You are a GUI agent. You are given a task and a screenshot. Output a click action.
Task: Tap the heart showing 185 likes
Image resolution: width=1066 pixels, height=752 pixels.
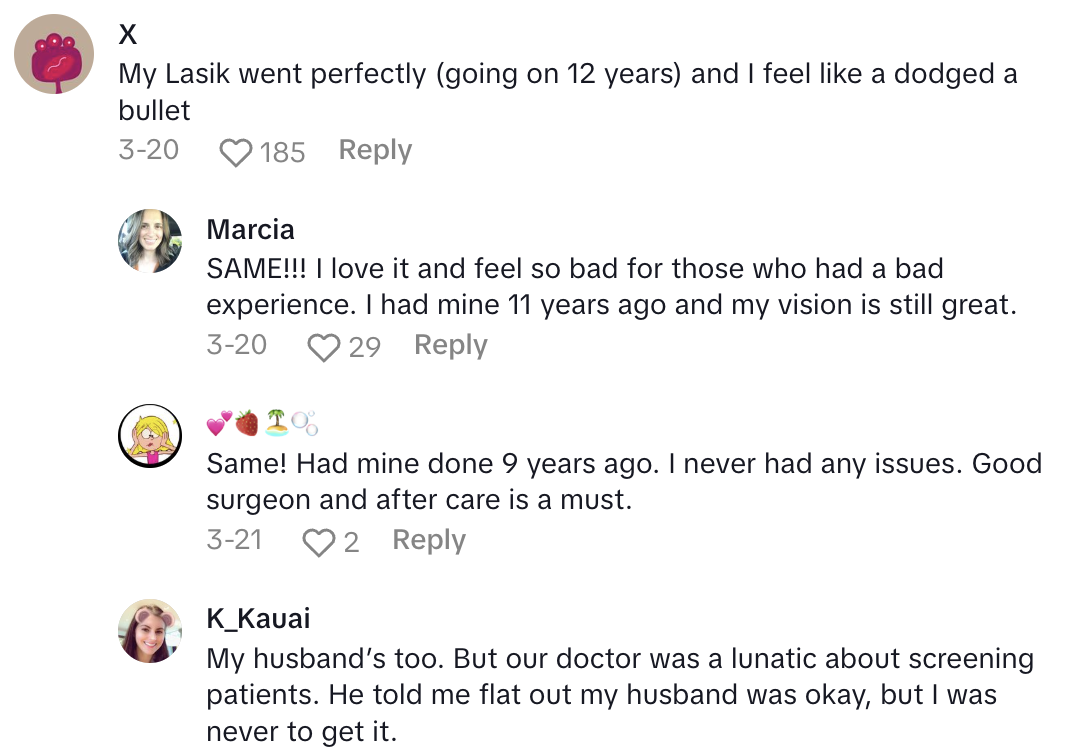234,149
